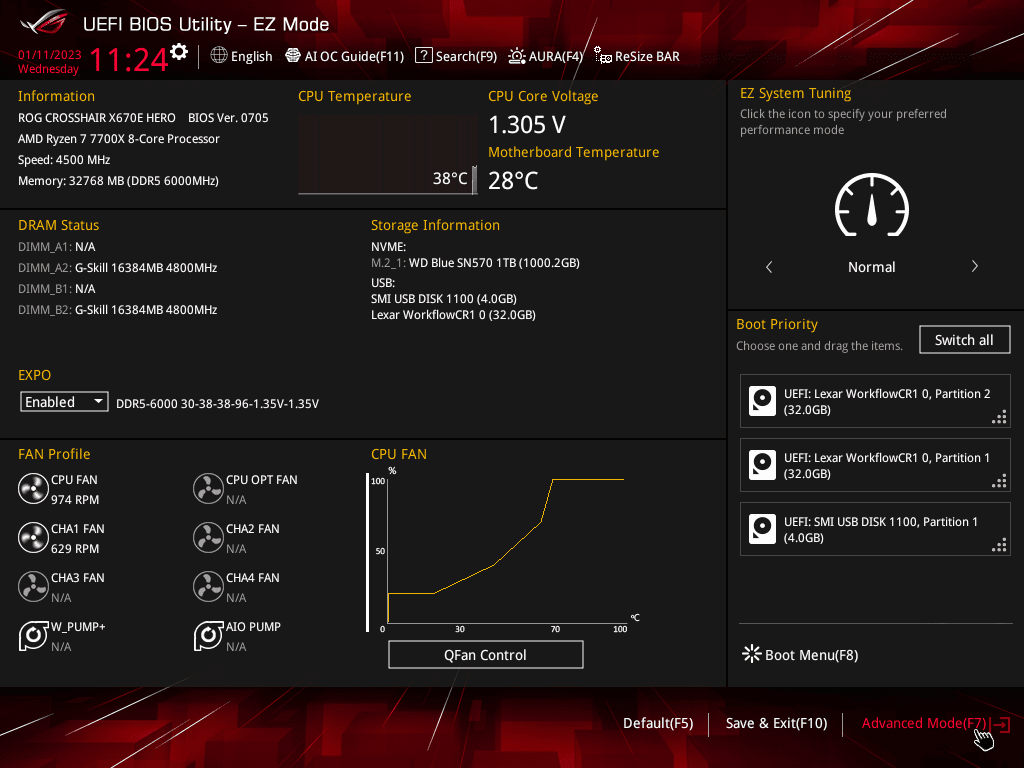
Task: Click the CPU OPT FAN icon
Action: pos(208,488)
